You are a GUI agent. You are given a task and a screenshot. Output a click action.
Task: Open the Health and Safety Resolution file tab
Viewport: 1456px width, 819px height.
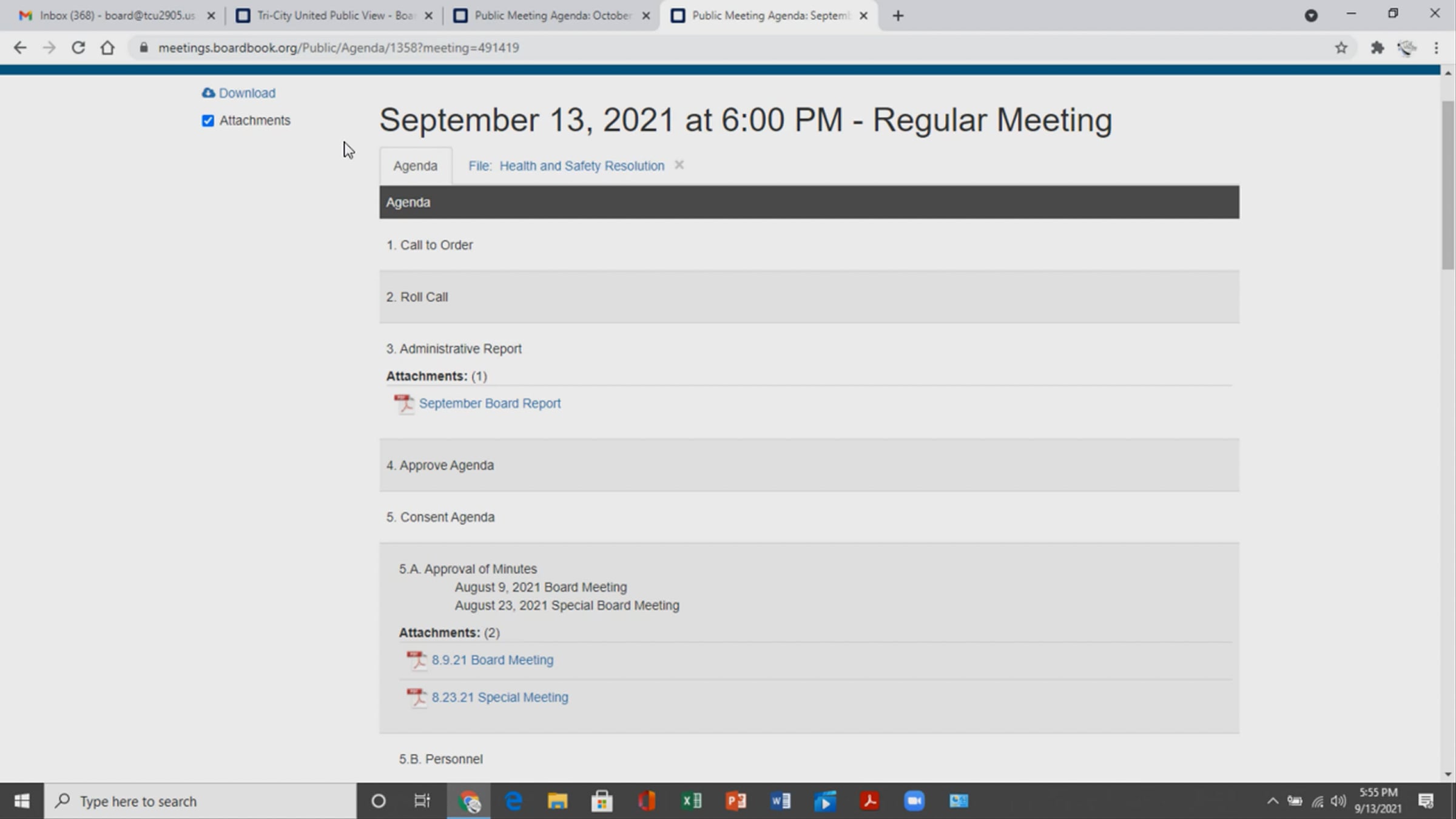pyautogui.click(x=566, y=166)
